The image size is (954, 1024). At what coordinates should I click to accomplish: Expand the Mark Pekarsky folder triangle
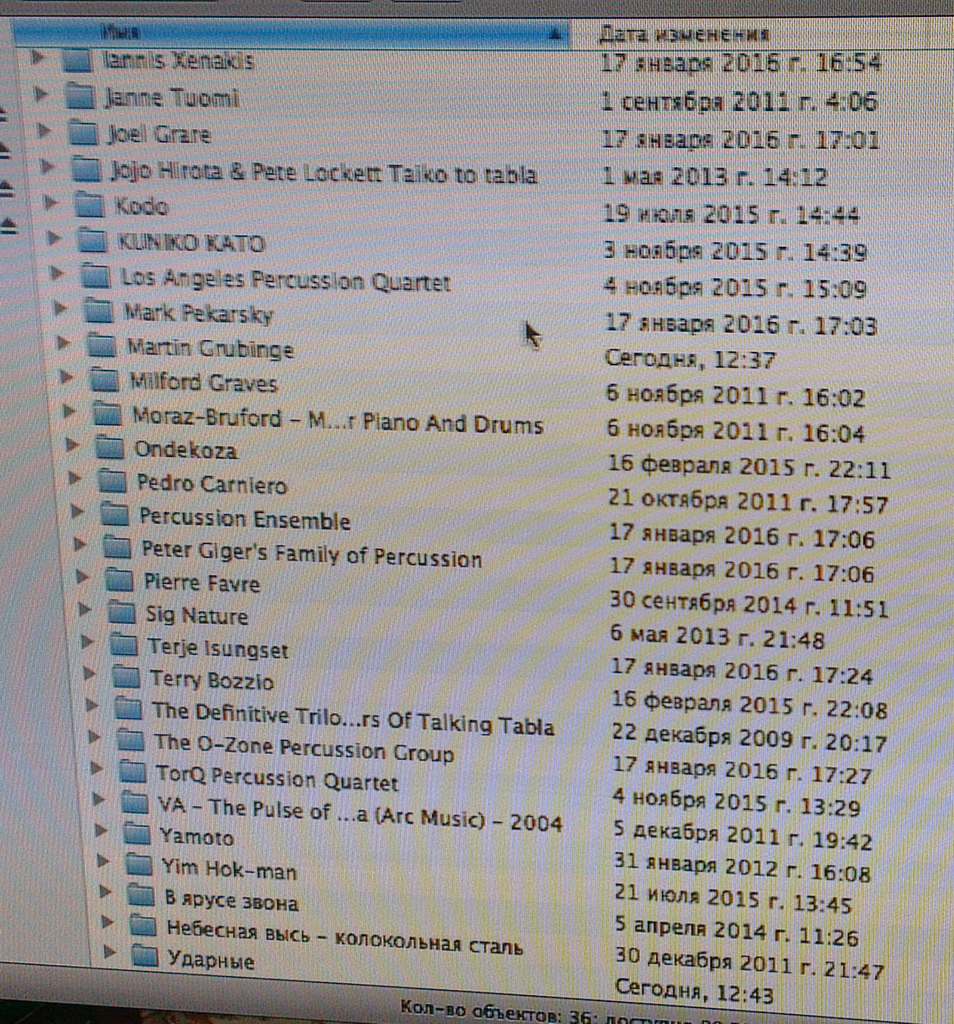coord(62,309)
